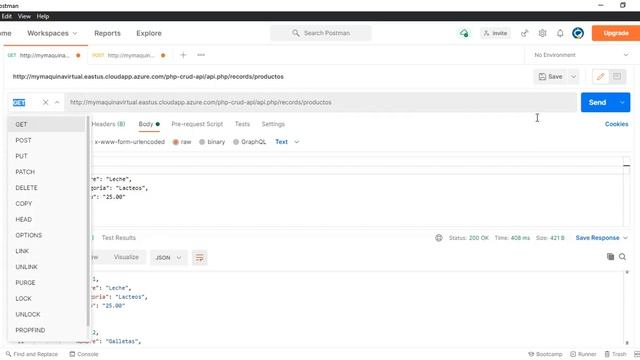The image size is (640, 360).
Task: Copy the response with the copy icon
Action: 610,257
